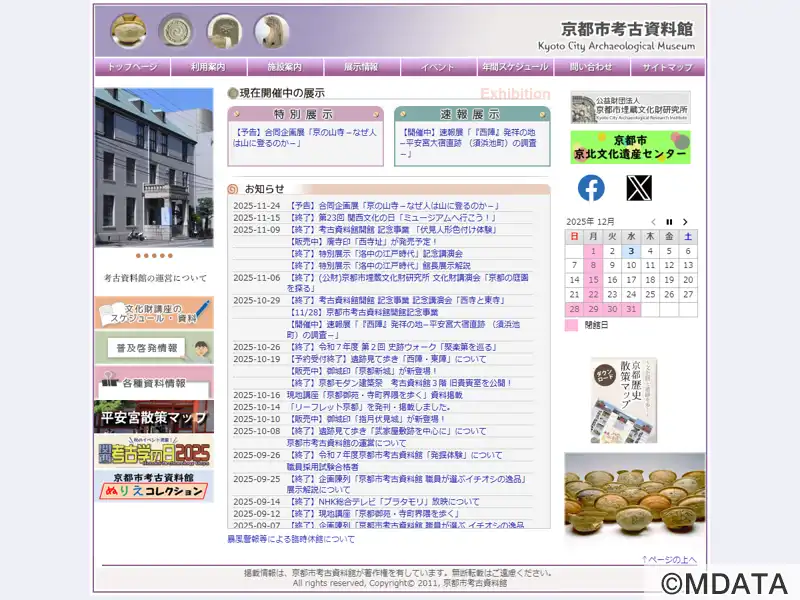The image size is (800, 600).
Task: Open 問い合わせ menu item
Action: (x=591, y=67)
